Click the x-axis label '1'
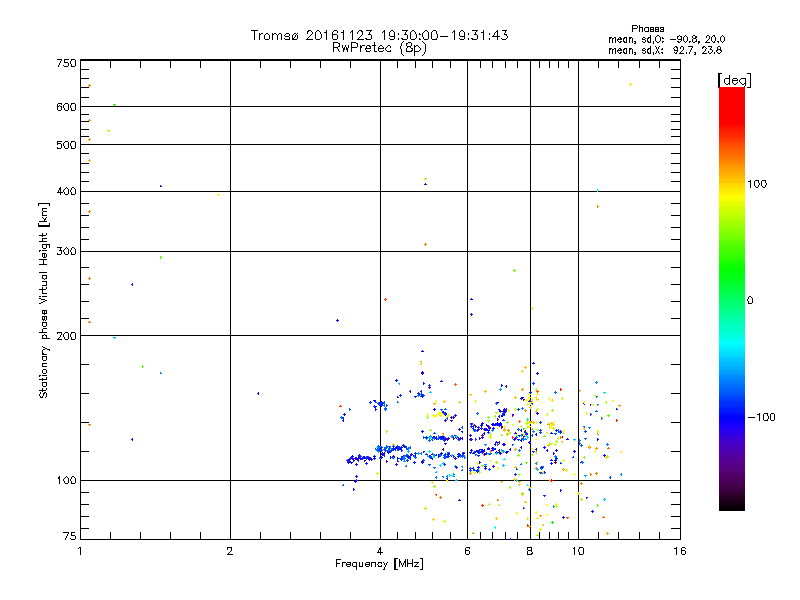Image resolution: width=800 pixels, height=600 pixels. pos(80,551)
